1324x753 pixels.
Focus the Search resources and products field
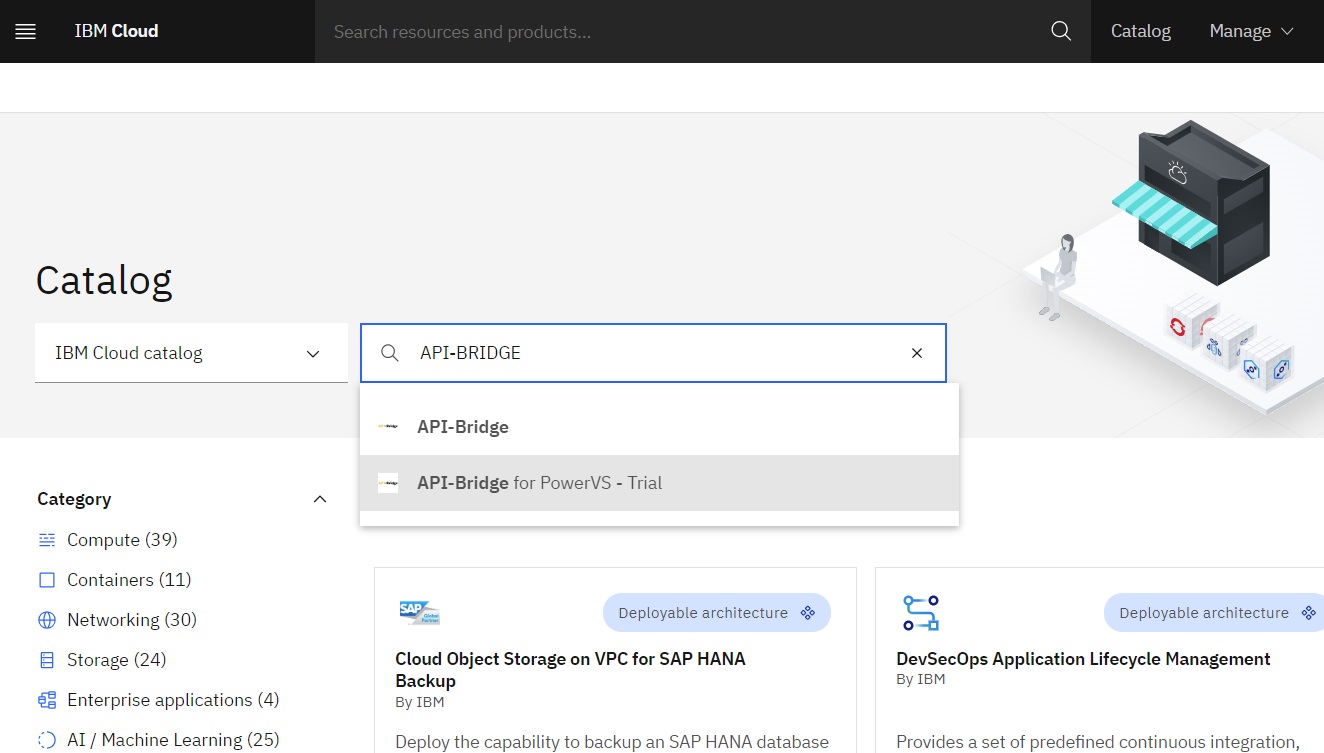click(685, 31)
